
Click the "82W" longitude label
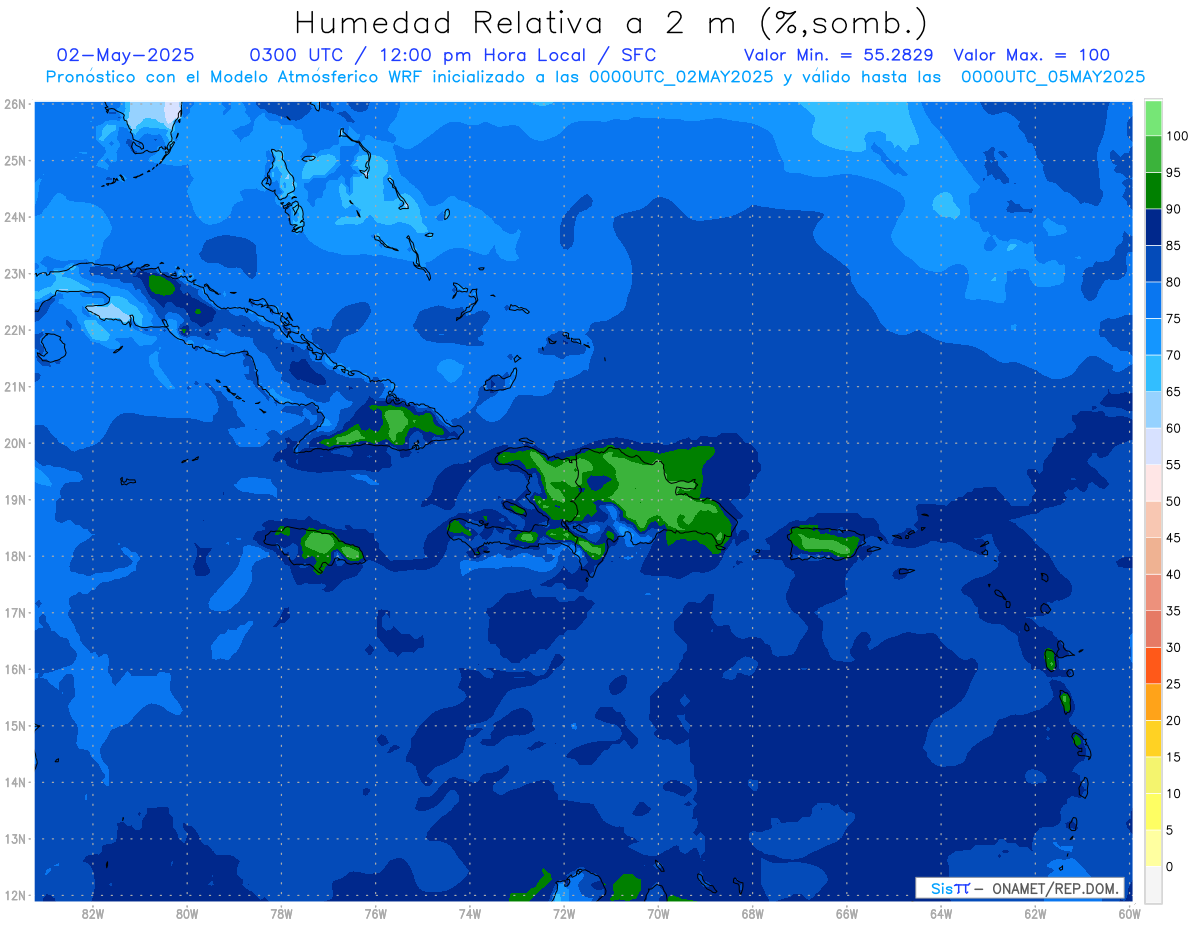pyautogui.click(x=93, y=914)
